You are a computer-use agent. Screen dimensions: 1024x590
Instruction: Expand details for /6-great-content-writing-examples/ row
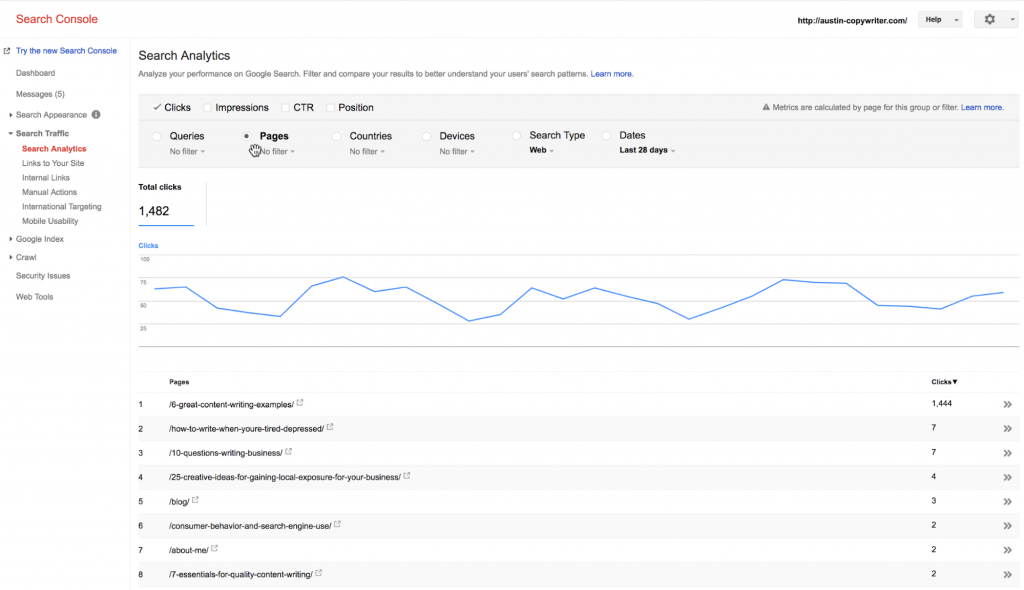tap(1009, 404)
